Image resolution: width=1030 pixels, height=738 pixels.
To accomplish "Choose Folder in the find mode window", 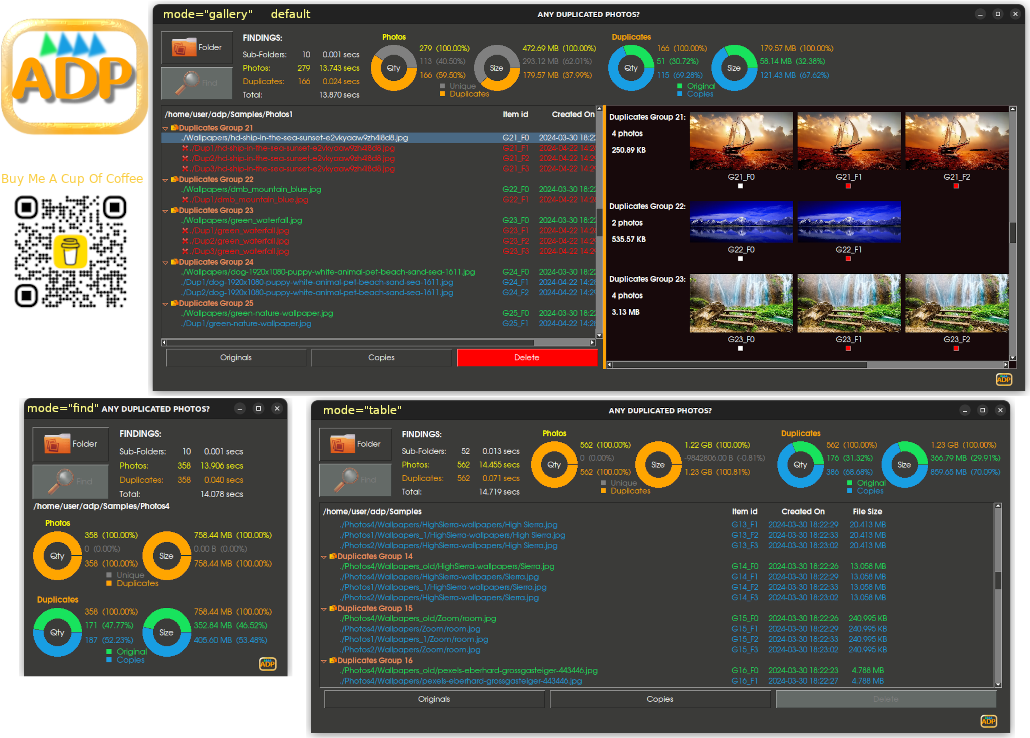I will (x=70, y=444).
